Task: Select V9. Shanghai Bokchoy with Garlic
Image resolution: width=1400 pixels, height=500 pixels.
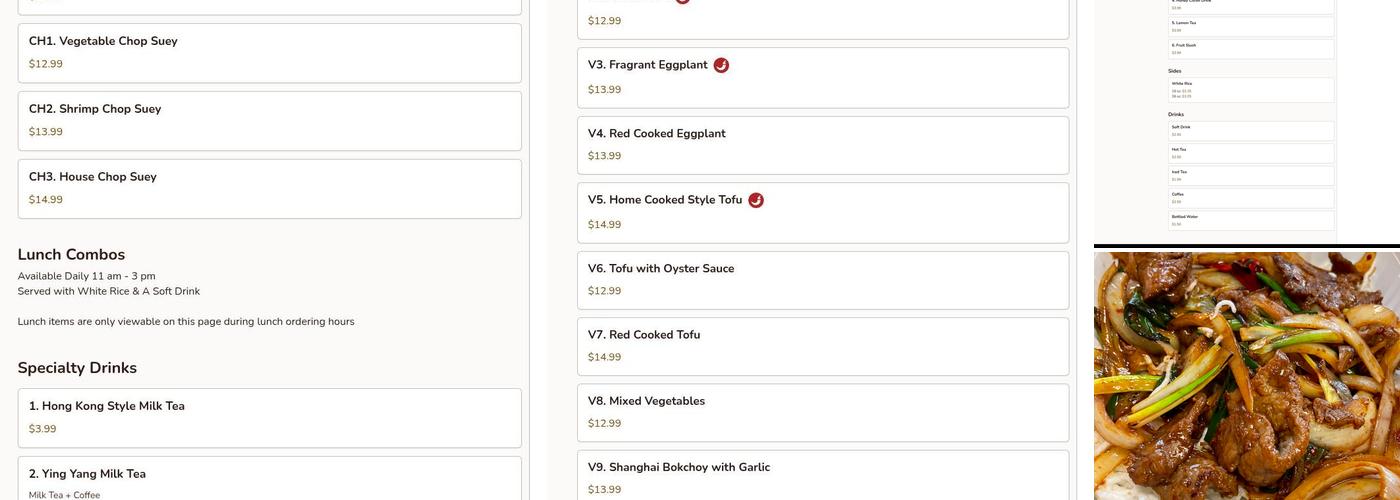Action: [822, 476]
